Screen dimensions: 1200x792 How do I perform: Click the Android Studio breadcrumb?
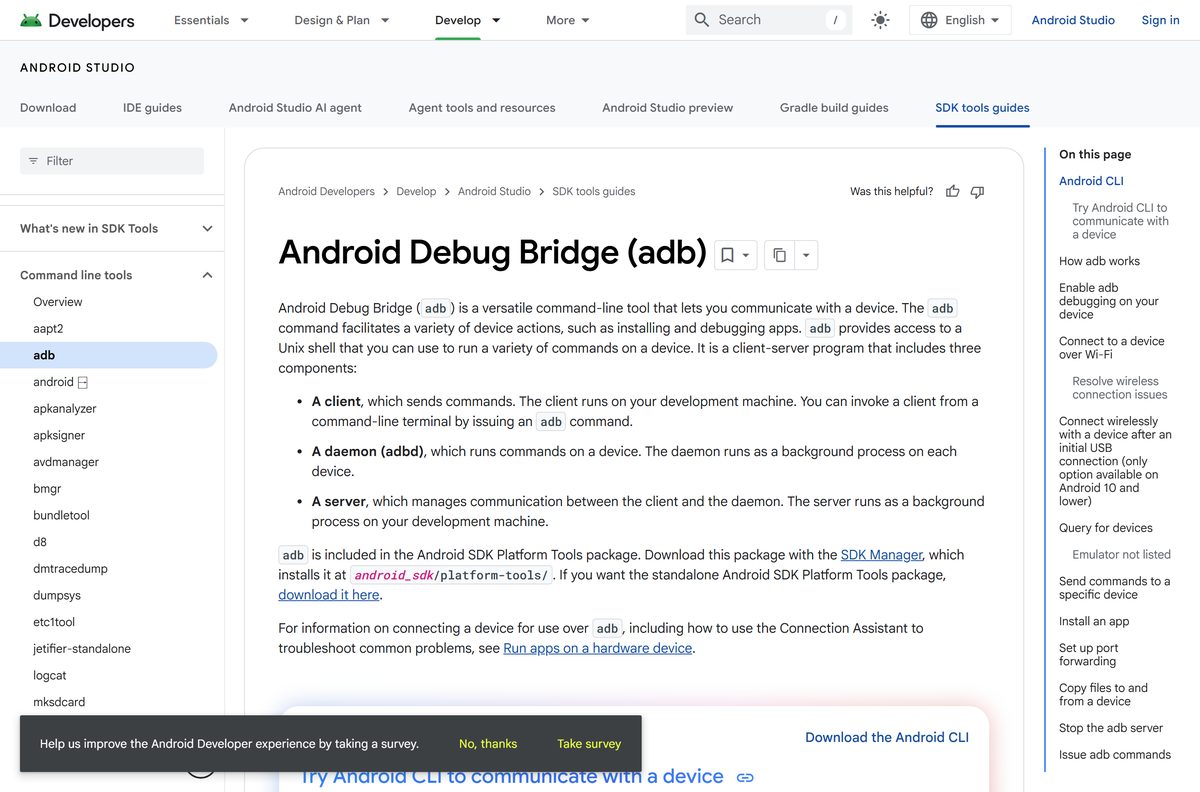pos(494,191)
